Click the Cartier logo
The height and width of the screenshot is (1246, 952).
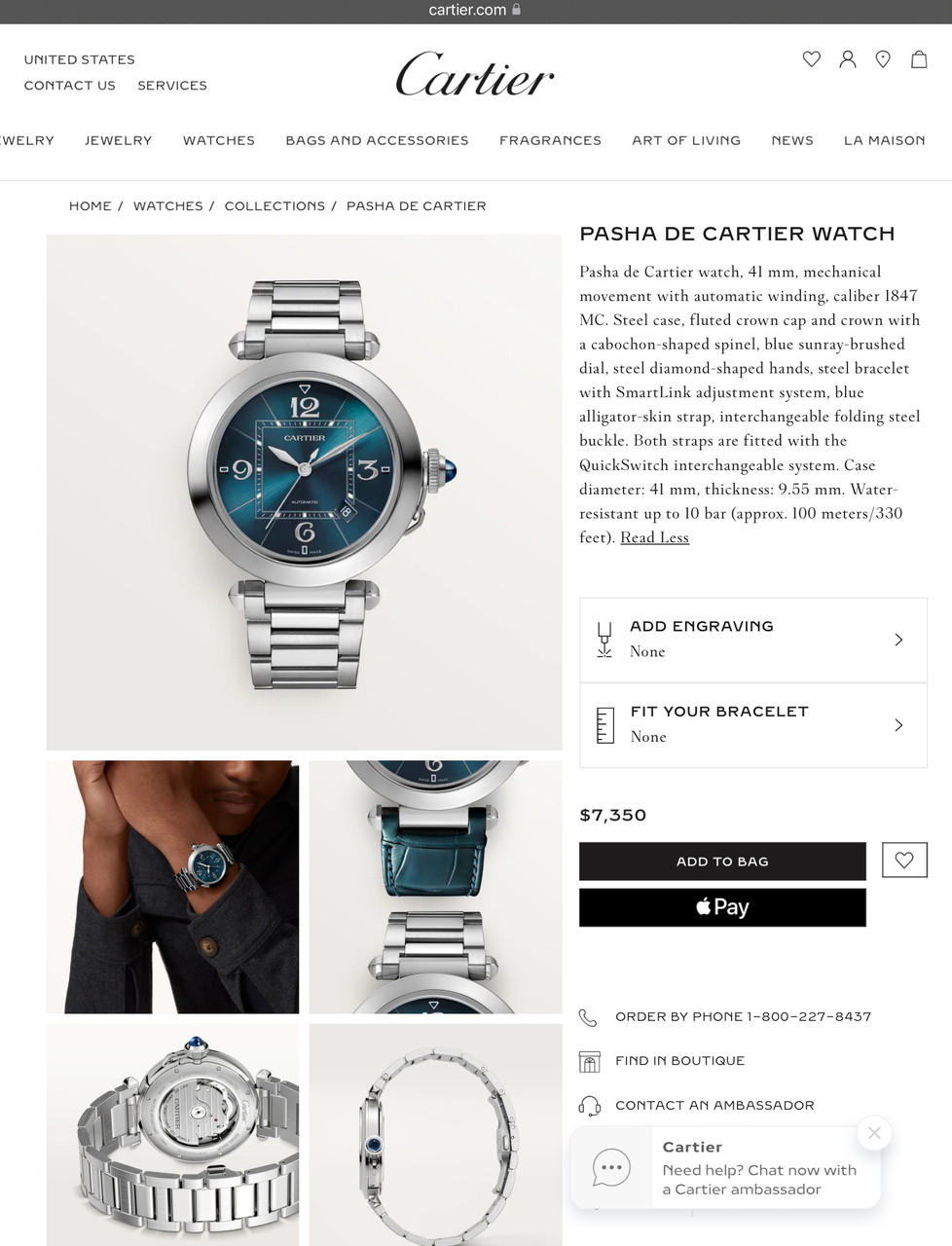[475, 74]
